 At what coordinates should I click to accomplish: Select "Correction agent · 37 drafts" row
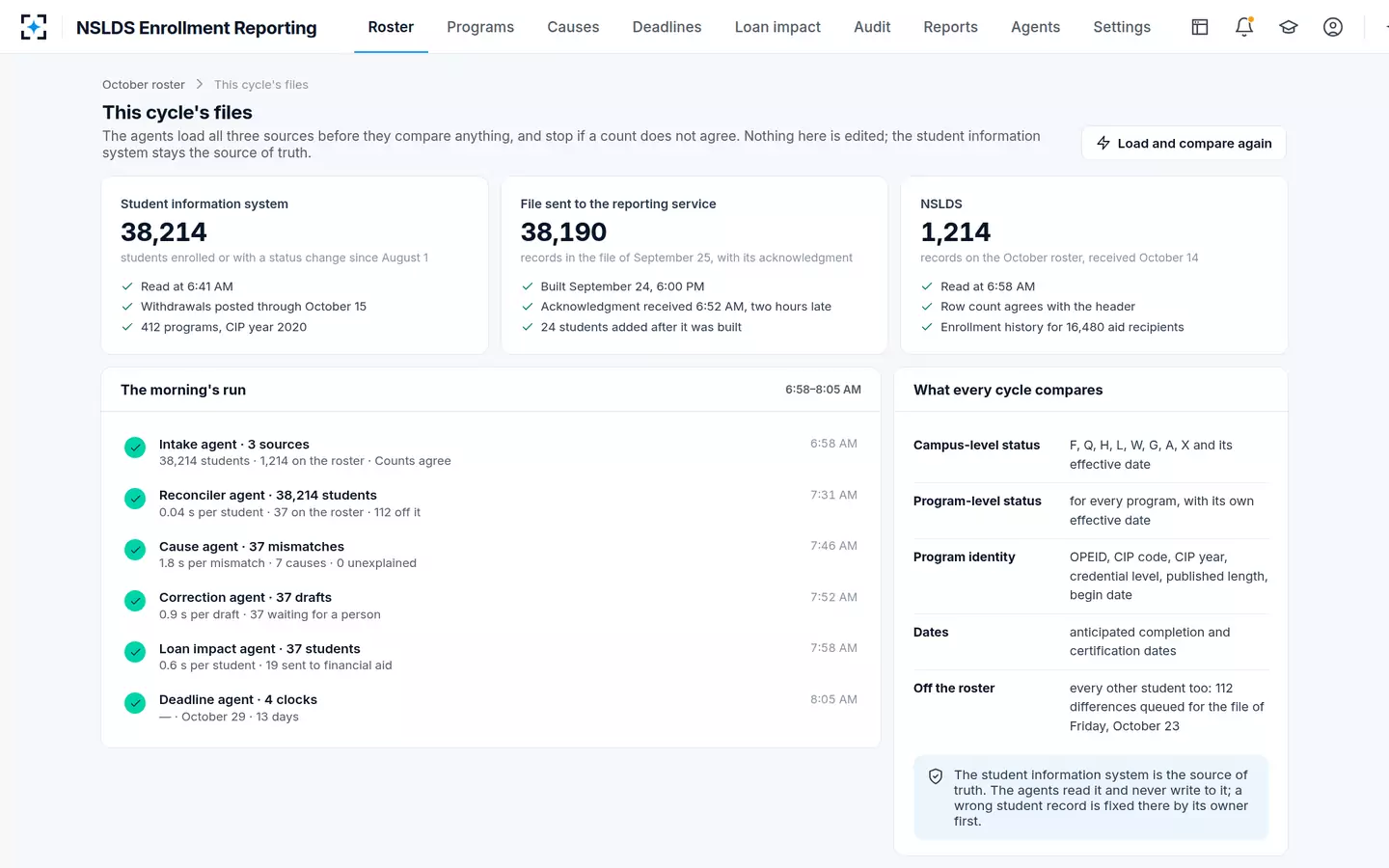491,606
